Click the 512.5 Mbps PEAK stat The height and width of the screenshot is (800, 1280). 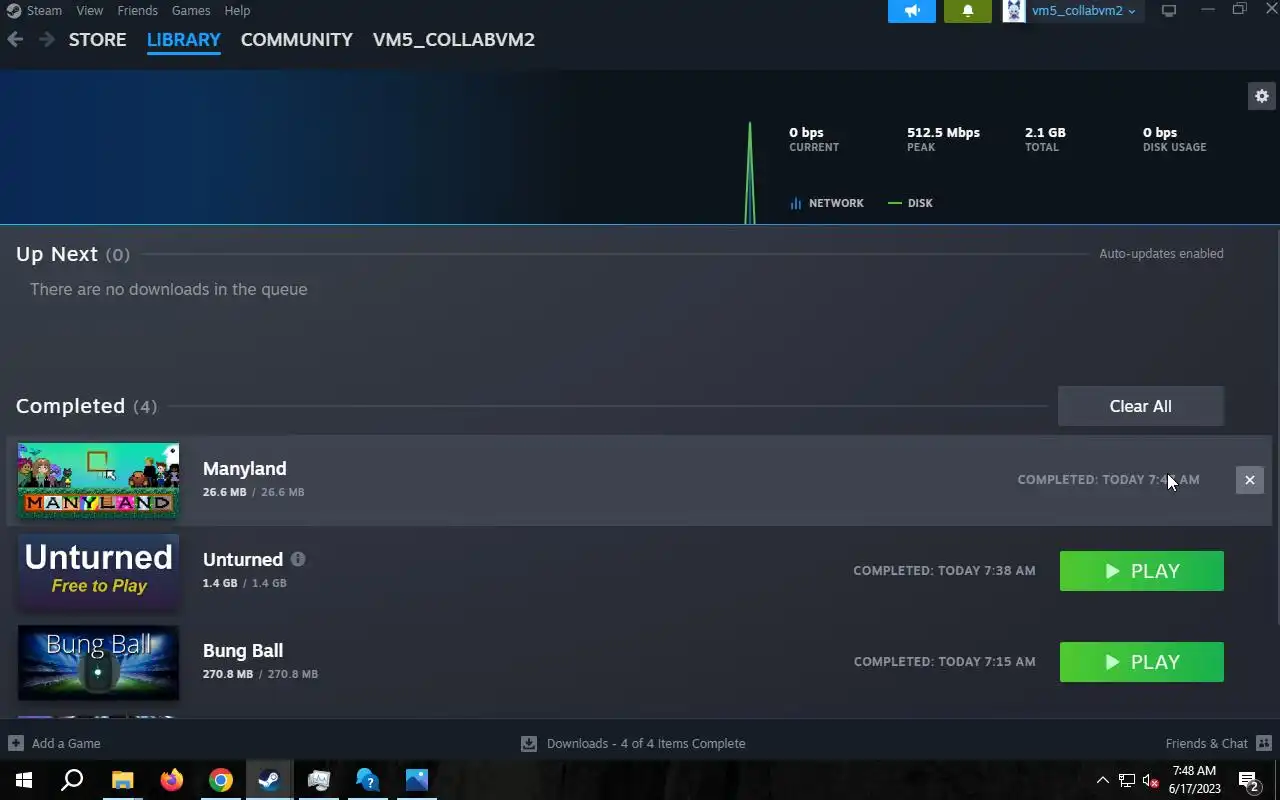943,139
